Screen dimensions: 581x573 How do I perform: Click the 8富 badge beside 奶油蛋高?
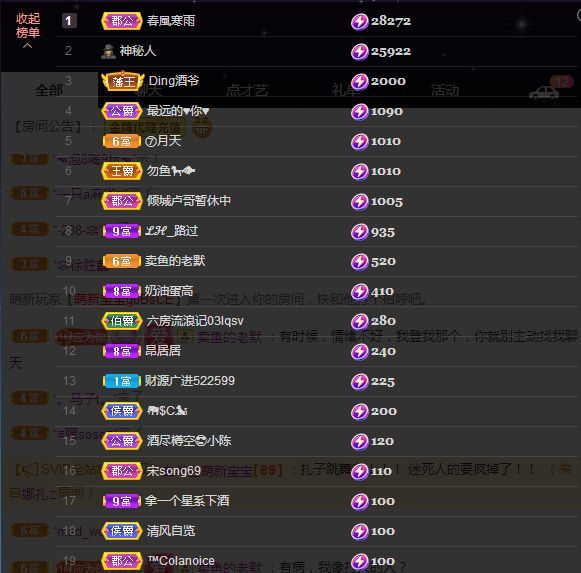point(122,291)
